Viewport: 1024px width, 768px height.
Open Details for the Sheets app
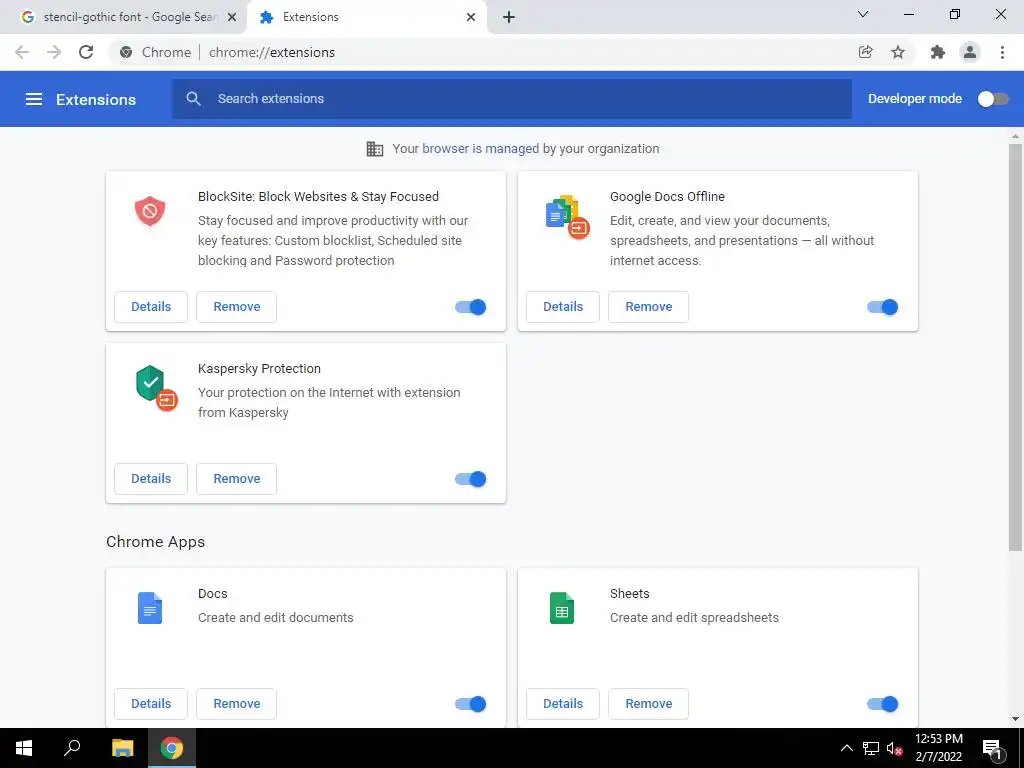tap(563, 703)
